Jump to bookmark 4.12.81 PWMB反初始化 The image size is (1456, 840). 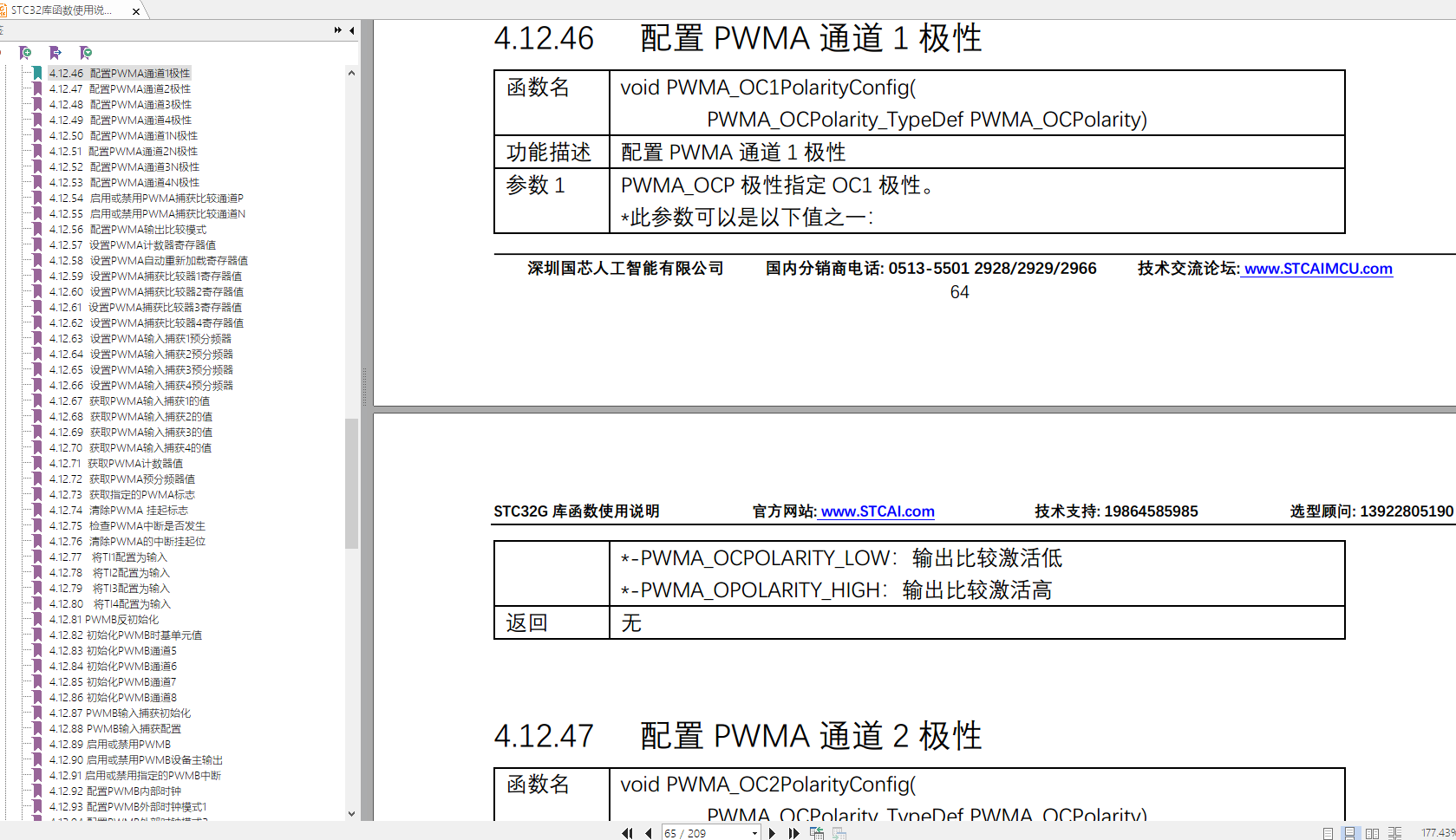[104, 620]
